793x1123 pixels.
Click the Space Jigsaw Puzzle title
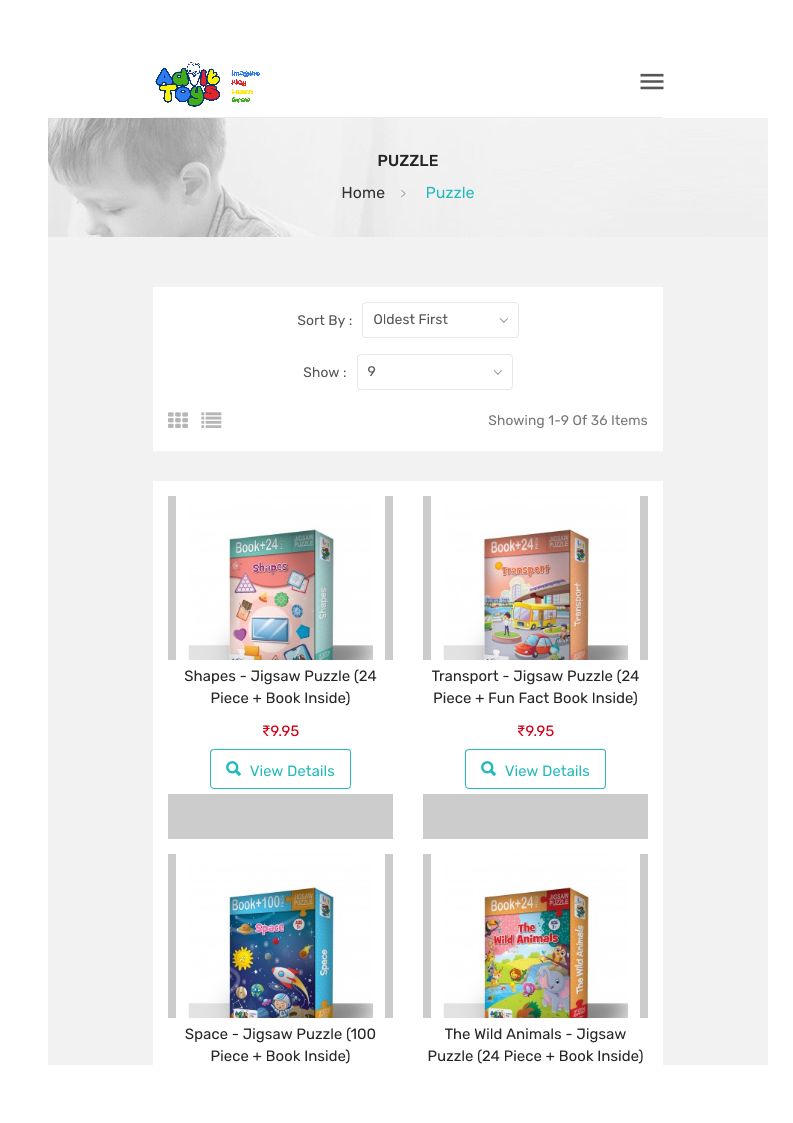[280, 1045]
